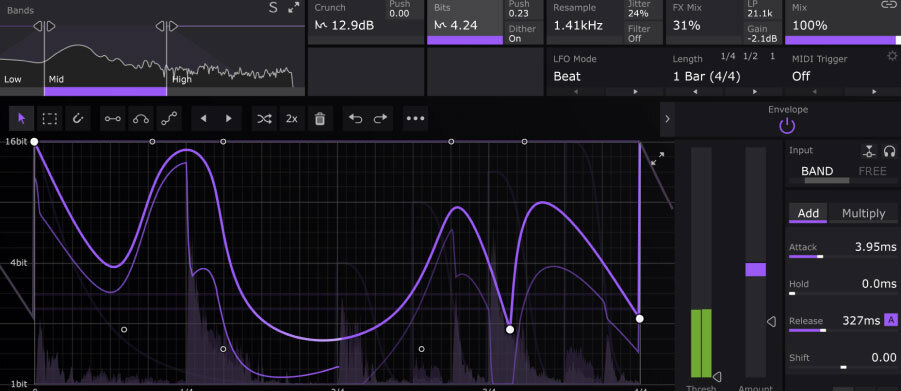
Task: Delete curve with the trash icon
Action: [x=320, y=118]
